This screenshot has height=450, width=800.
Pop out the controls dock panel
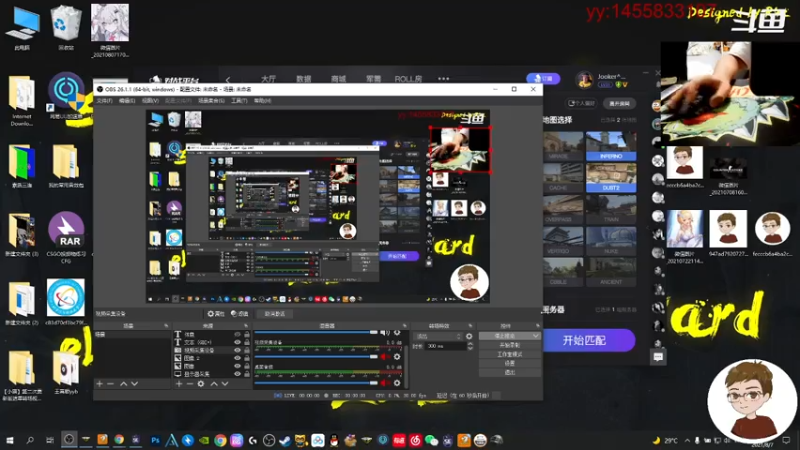[x=538, y=326]
